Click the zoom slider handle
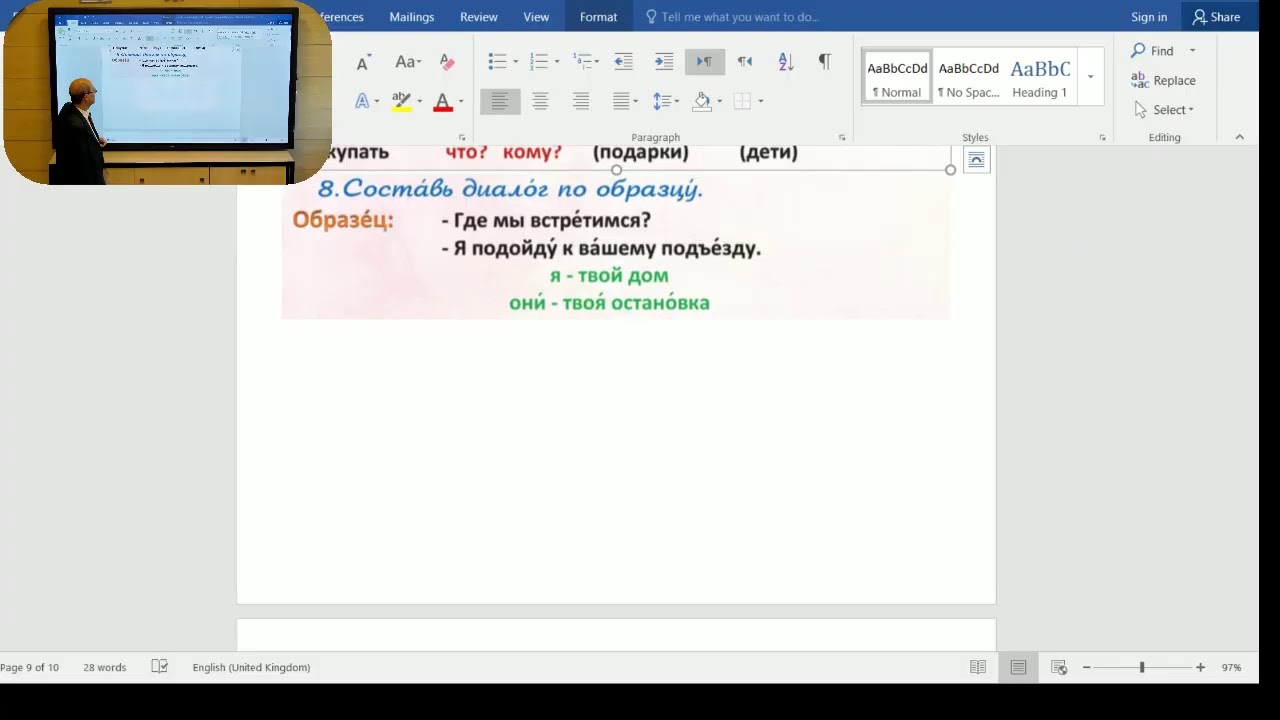The width and height of the screenshot is (1280, 720). 1142,667
